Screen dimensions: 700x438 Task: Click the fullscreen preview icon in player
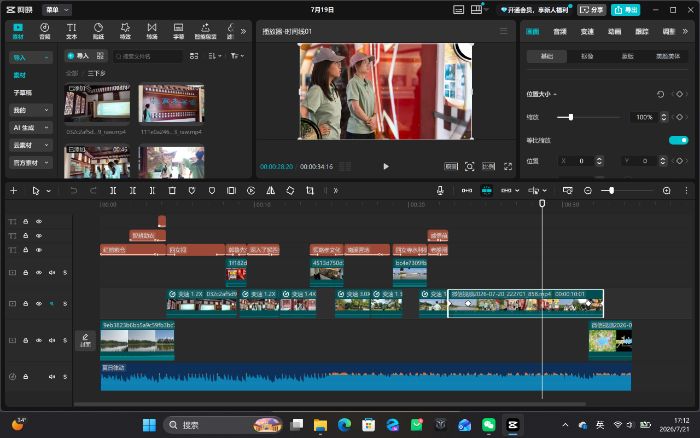click(508, 167)
